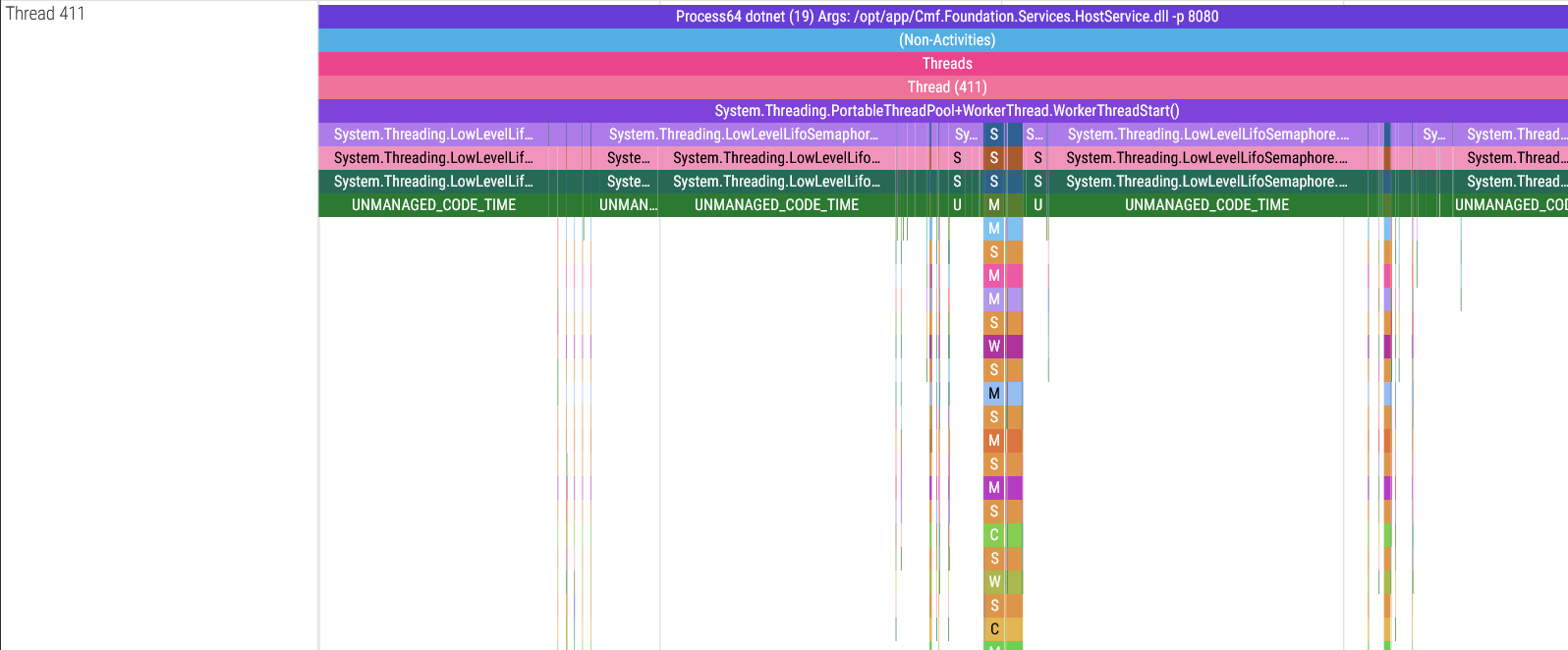
Task: Click the magenta W frame in center stack
Action: tap(994, 347)
